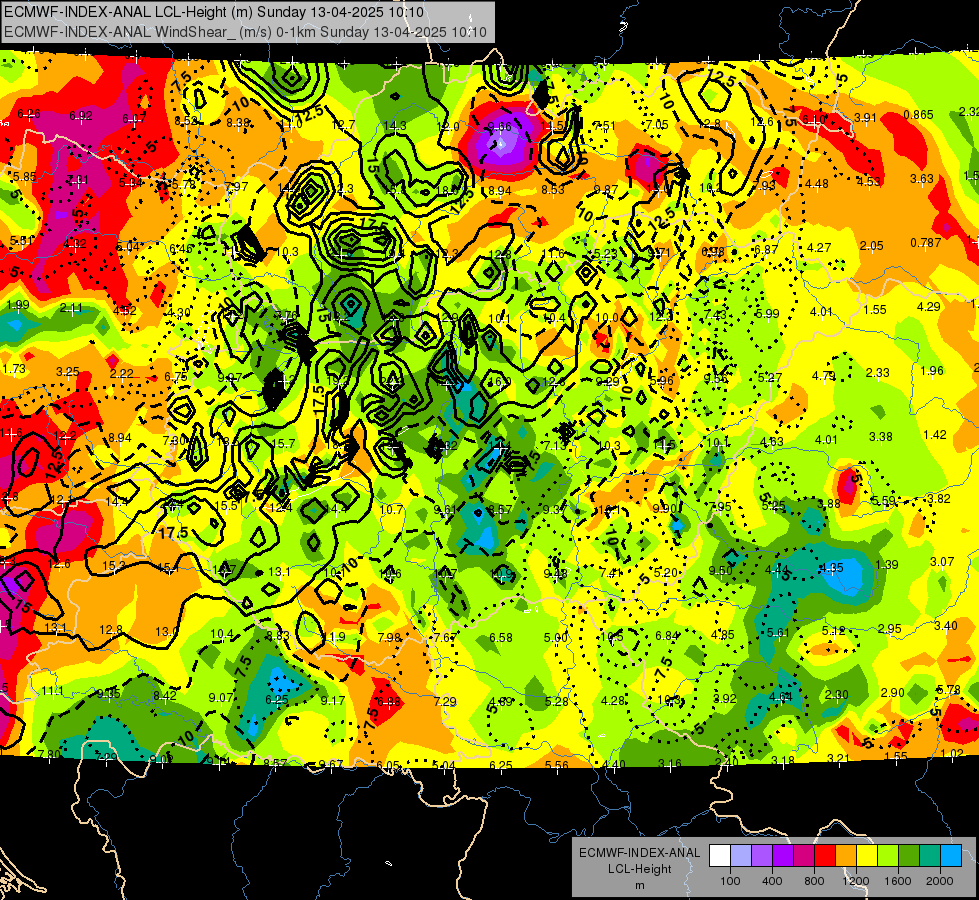
Task: Click the map value 3.40
Action: pos(945,625)
